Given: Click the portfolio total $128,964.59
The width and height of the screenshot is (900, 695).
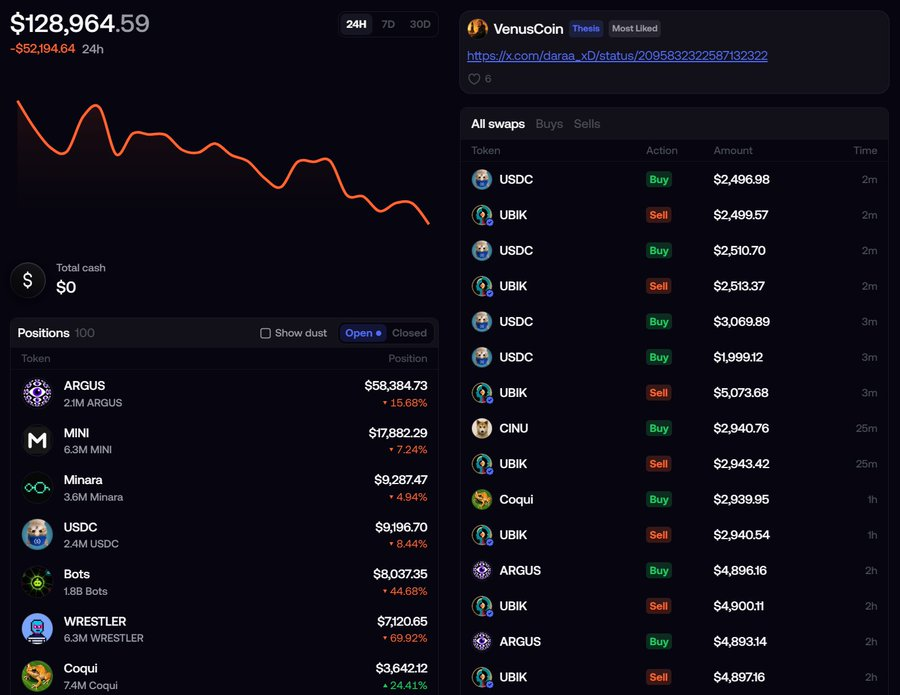Looking at the screenshot, I should click(x=80, y=24).
